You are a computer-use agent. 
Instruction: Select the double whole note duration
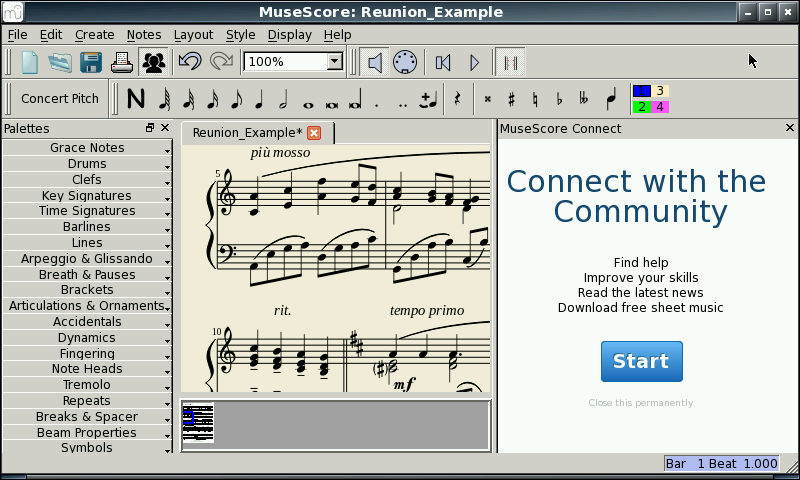click(x=332, y=105)
